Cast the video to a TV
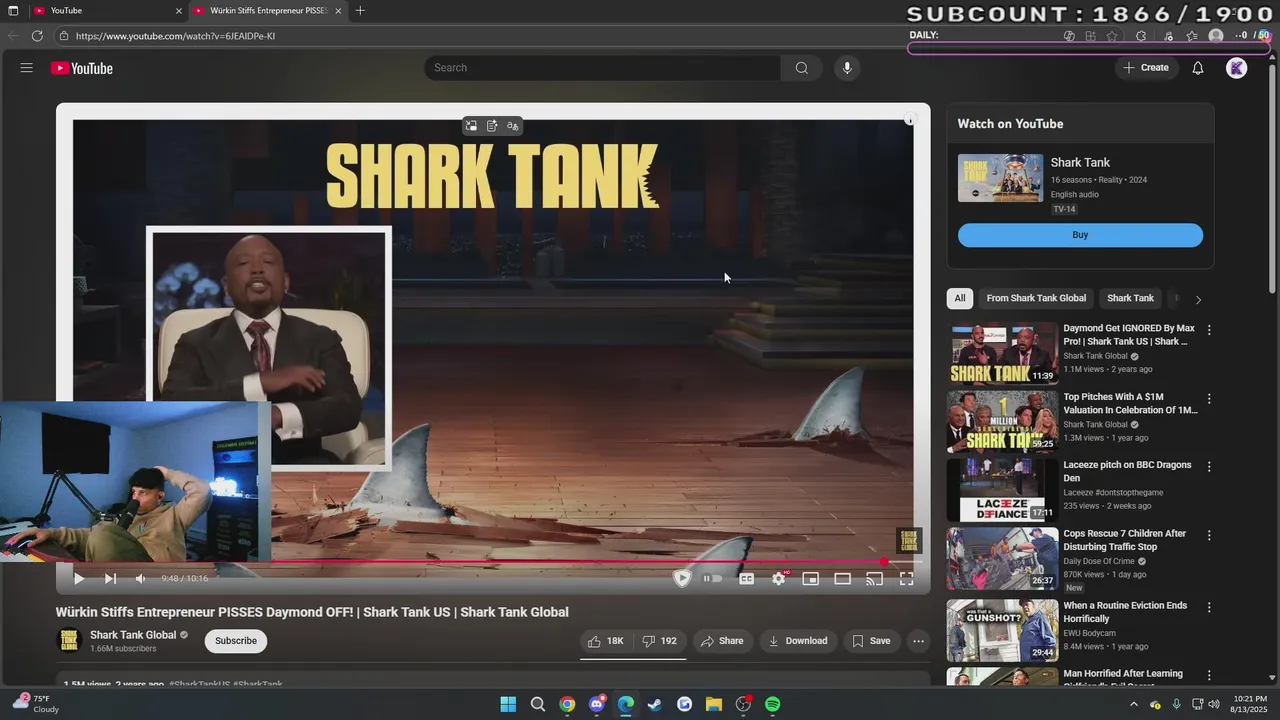Image resolution: width=1280 pixels, height=720 pixels. pos(875,578)
